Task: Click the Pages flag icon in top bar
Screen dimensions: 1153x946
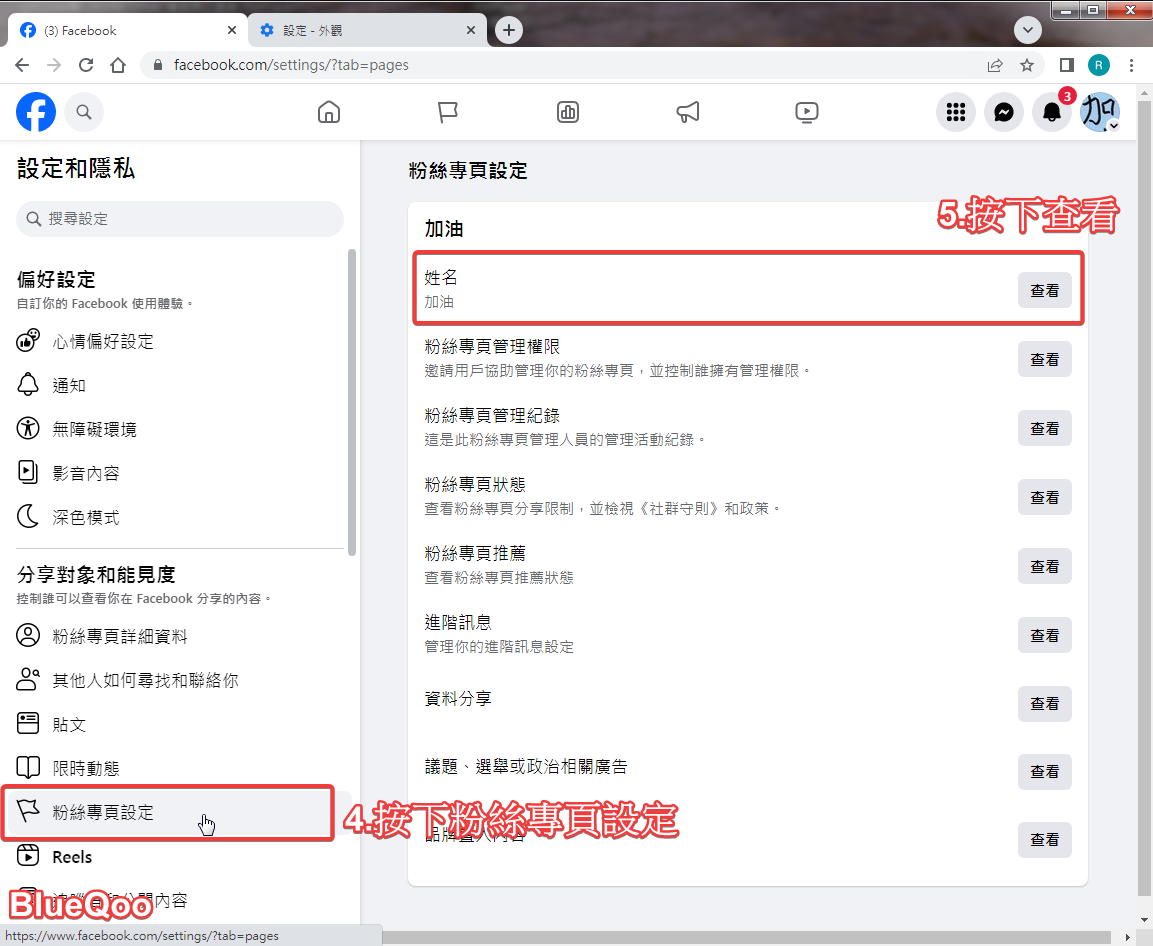Action: click(448, 112)
